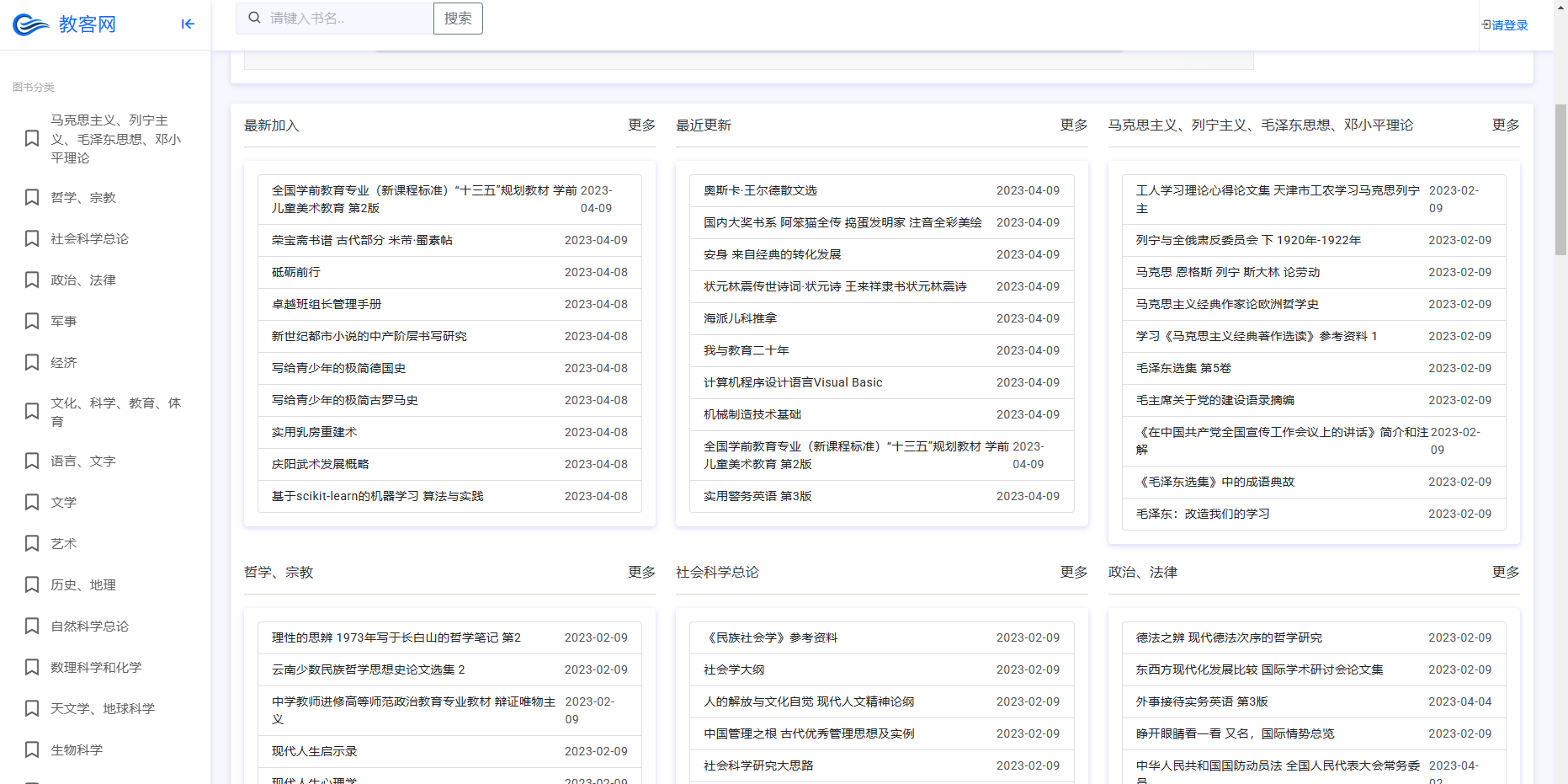Click 更多 for 最新加入 section
The height and width of the screenshot is (784, 1568).
641,125
